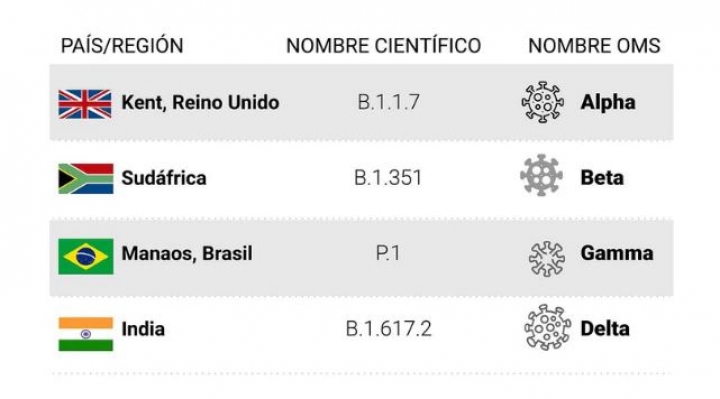Select the NOMBRE OMS column header
This screenshot has width=720, height=399.
tap(594, 46)
